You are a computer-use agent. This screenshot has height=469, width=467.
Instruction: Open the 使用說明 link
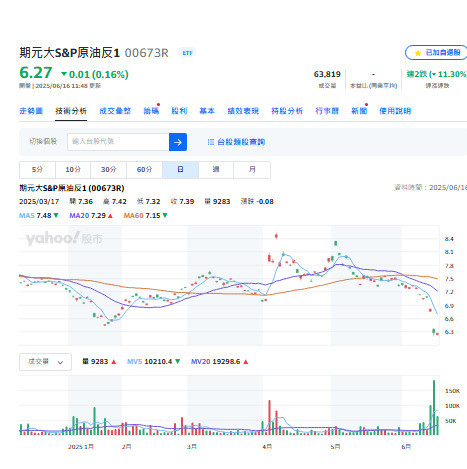(395, 111)
